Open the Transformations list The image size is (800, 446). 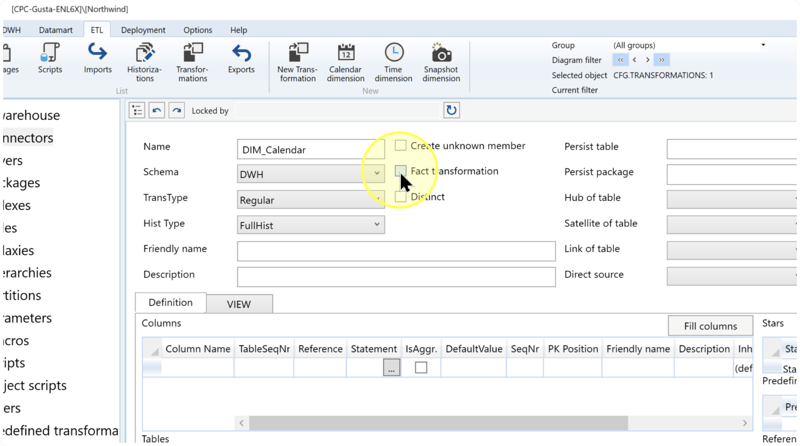tap(192, 63)
